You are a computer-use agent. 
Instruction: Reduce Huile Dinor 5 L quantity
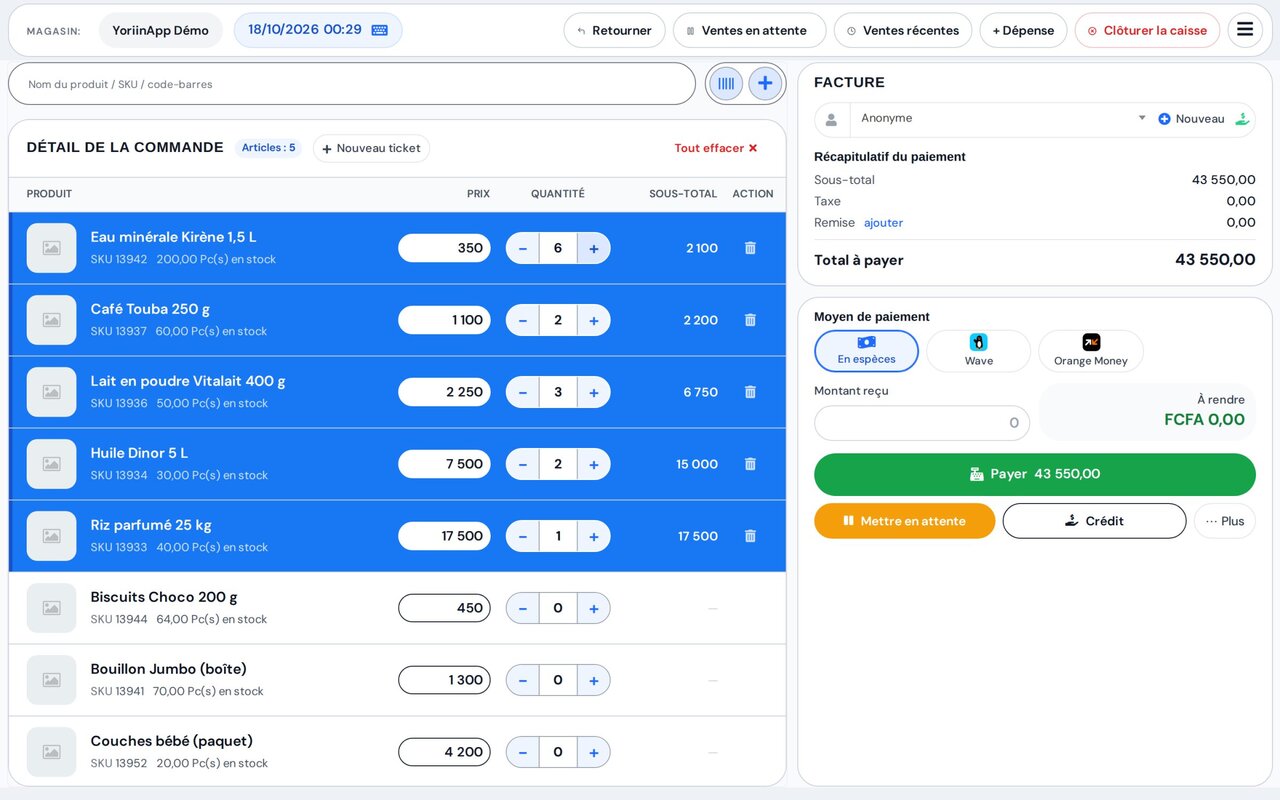(523, 464)
